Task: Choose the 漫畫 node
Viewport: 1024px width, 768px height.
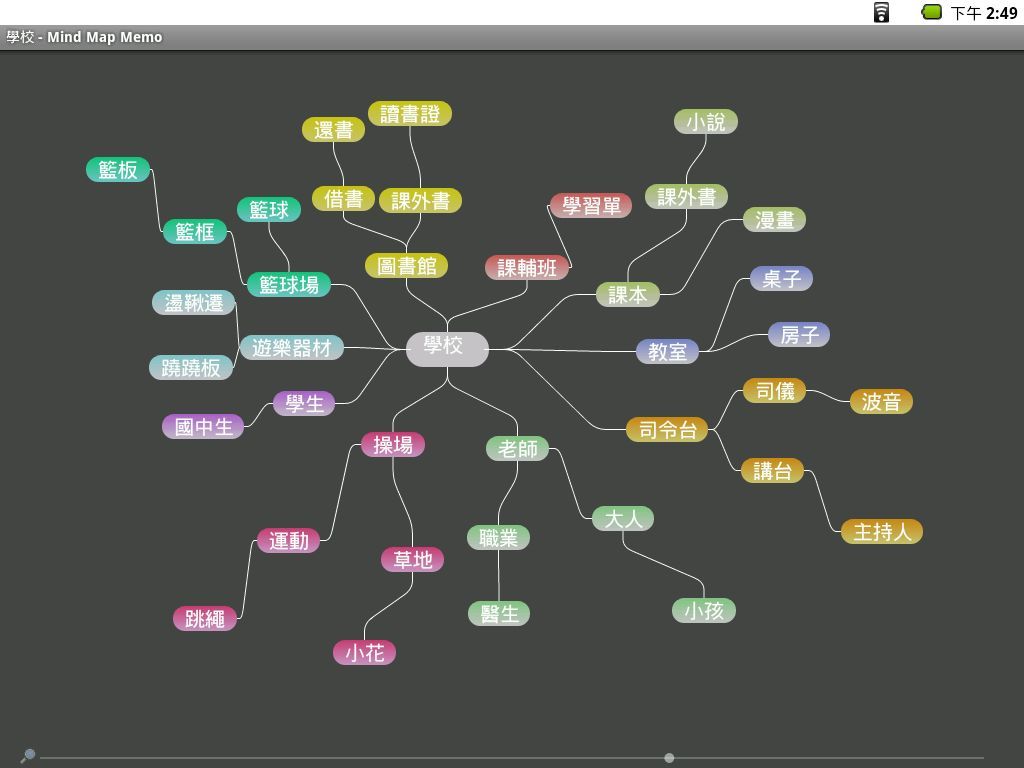Action: (774, 220)
